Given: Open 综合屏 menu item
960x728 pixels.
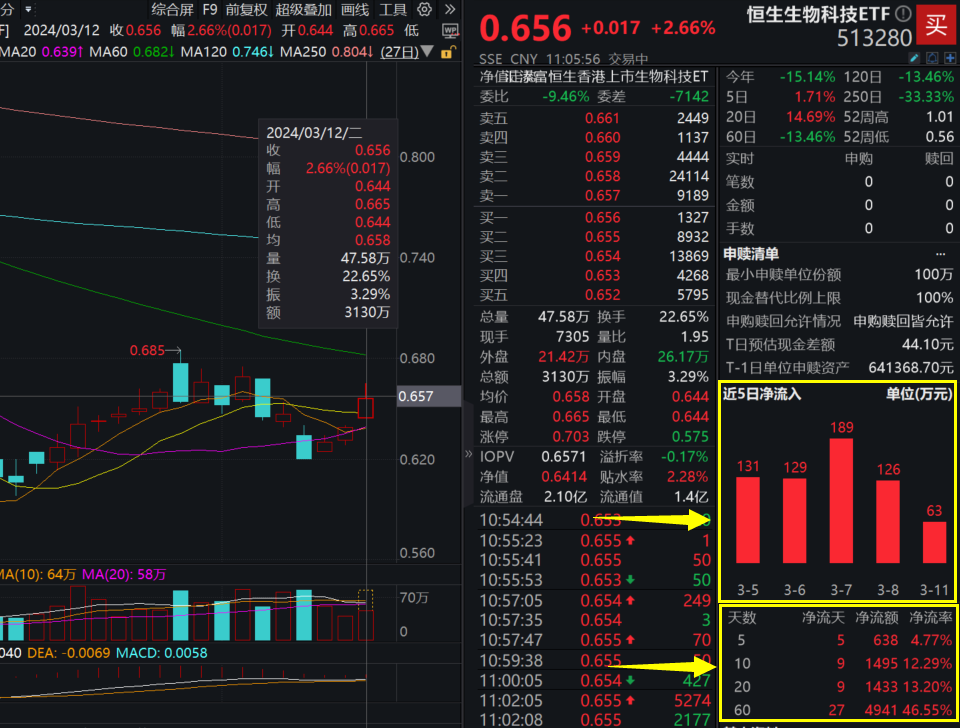Looking at the screenshot, I should tap(173, 9).
